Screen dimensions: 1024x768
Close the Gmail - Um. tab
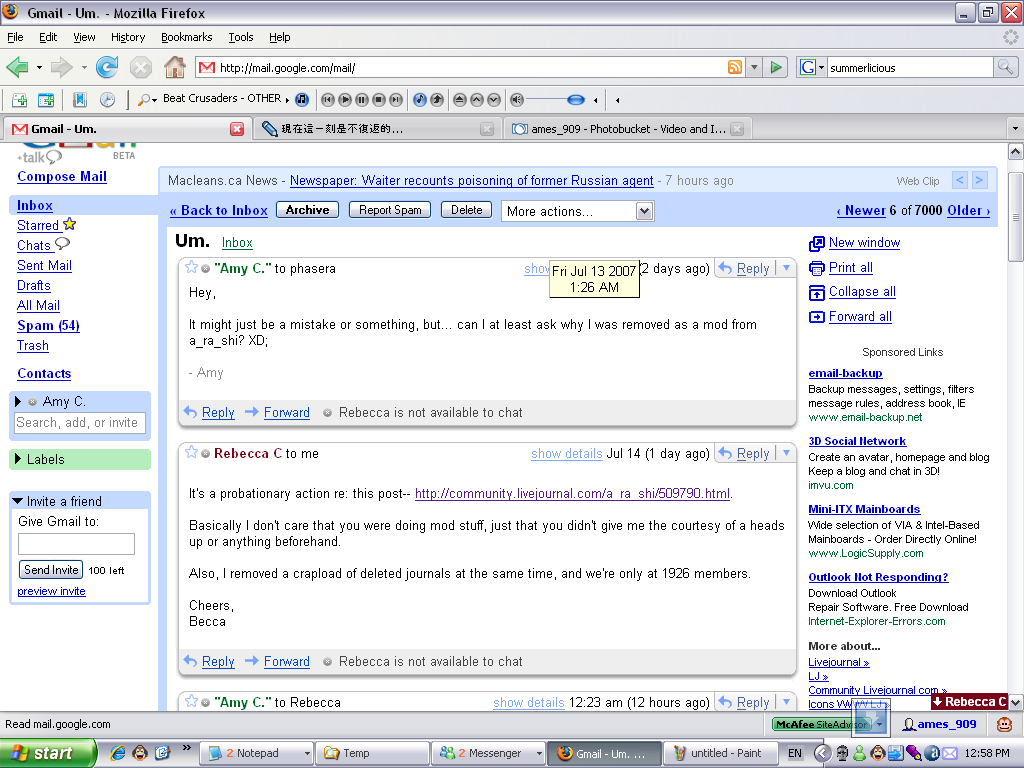pyautogui.click(x=237, y=129)
